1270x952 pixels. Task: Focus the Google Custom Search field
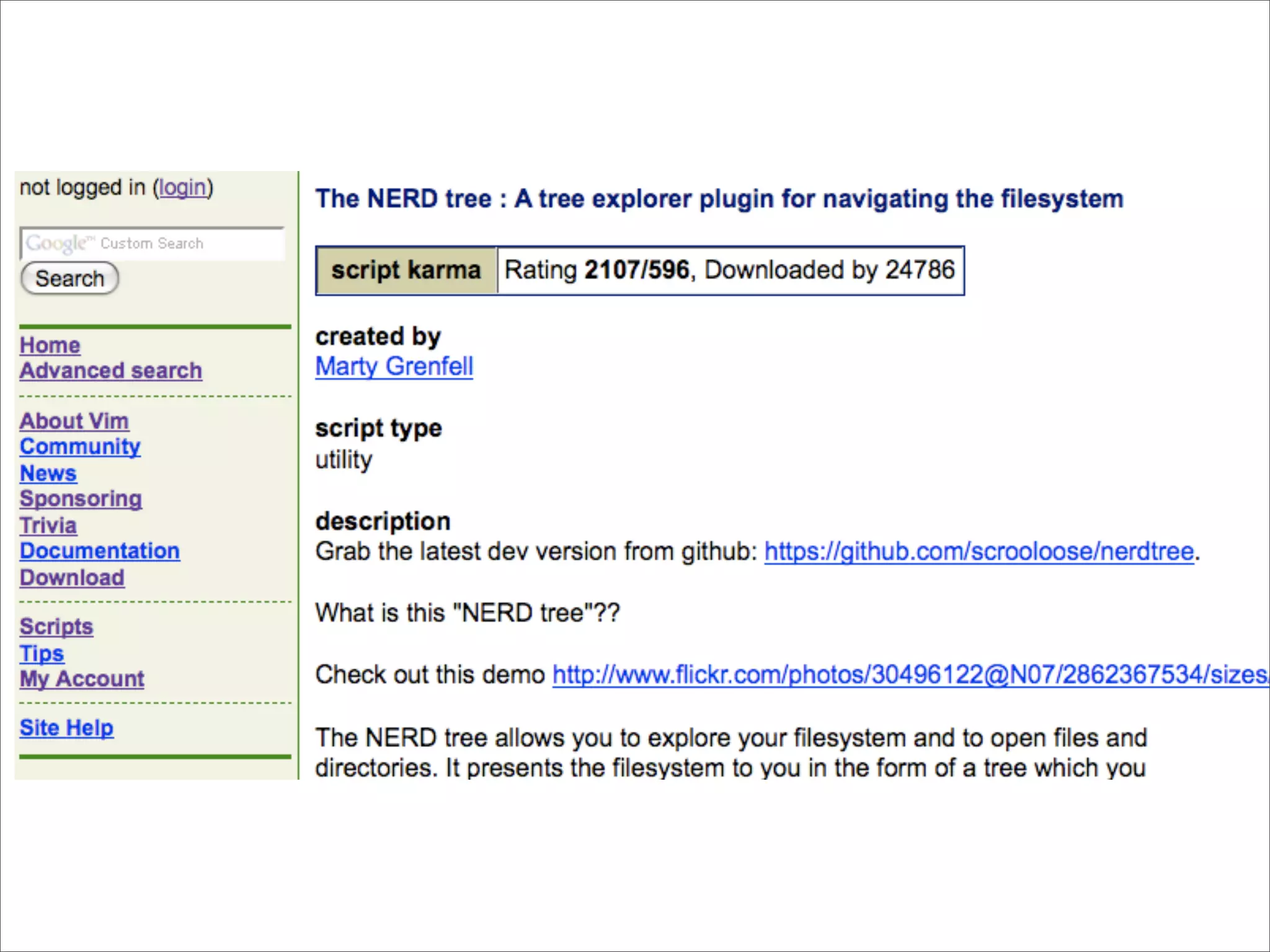[153, 244]
